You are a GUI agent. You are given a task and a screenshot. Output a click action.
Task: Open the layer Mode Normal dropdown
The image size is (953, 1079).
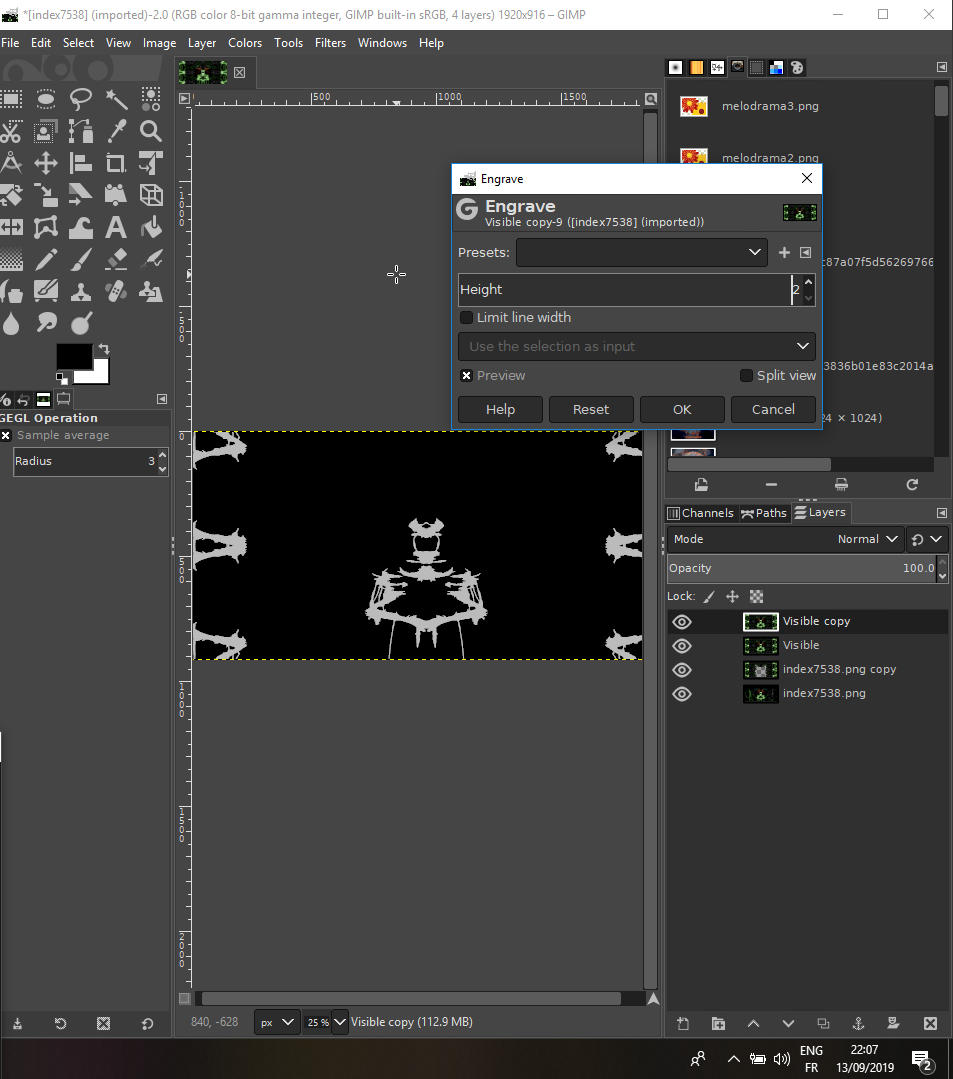785,540
